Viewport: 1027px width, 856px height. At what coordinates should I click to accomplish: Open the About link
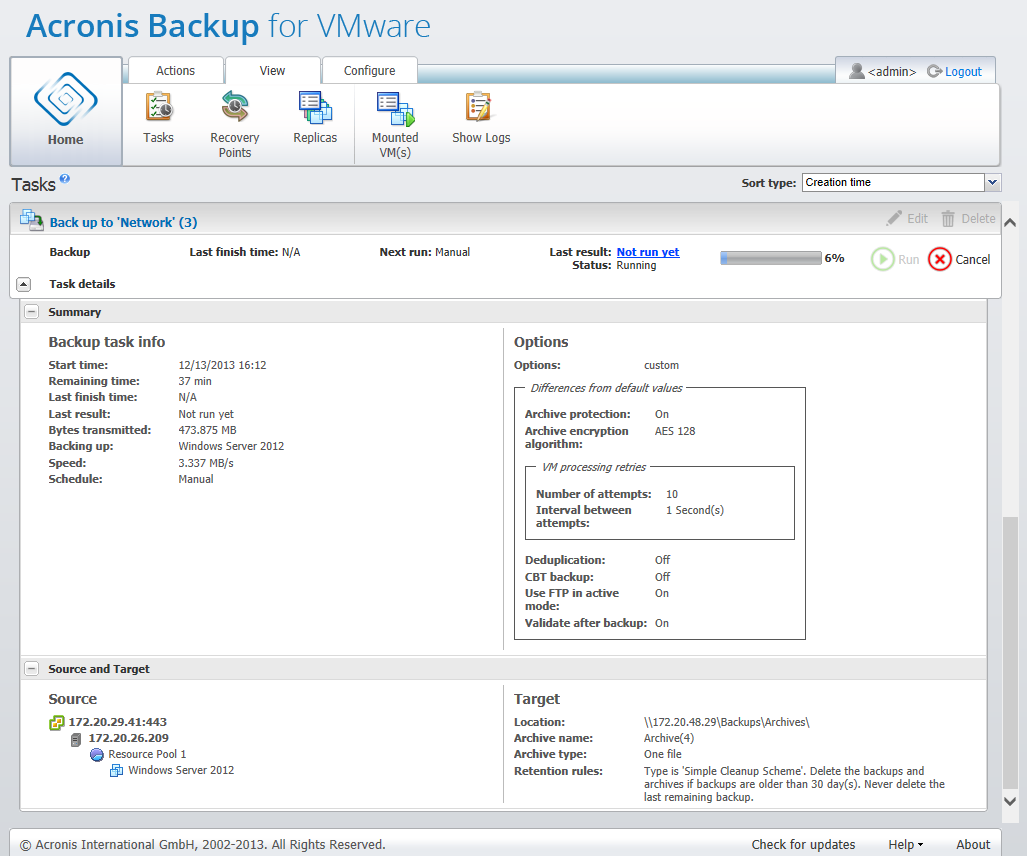[x=973, y=844]
